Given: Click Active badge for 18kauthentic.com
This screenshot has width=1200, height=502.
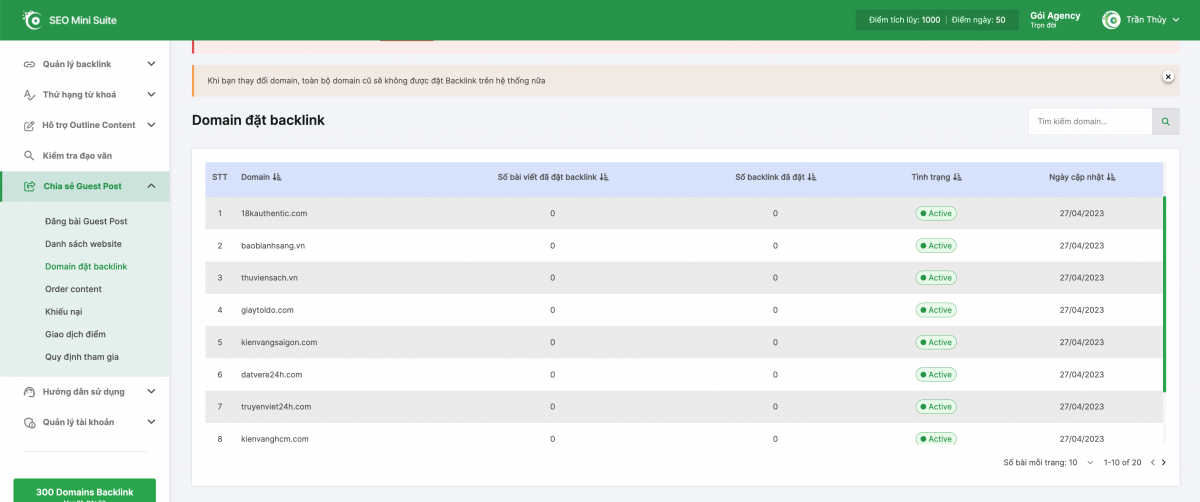Looking at the screenshot, I should click(x=936, y=213).
